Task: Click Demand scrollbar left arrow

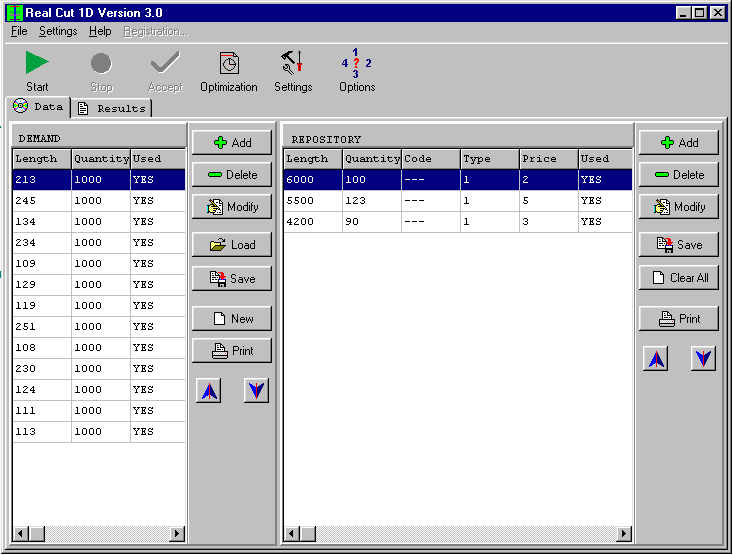Action: 21,533
